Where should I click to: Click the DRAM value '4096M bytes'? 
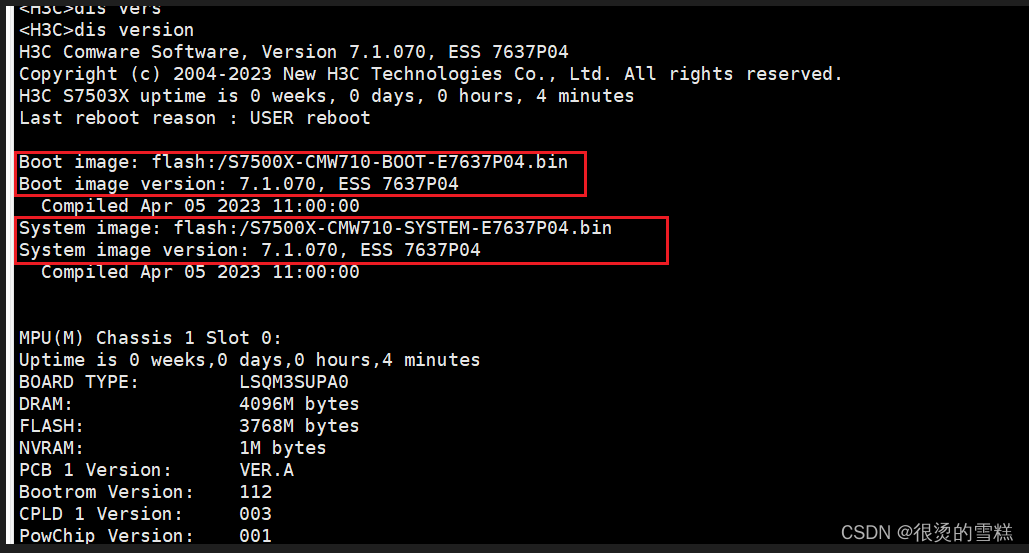pos(299,404)
